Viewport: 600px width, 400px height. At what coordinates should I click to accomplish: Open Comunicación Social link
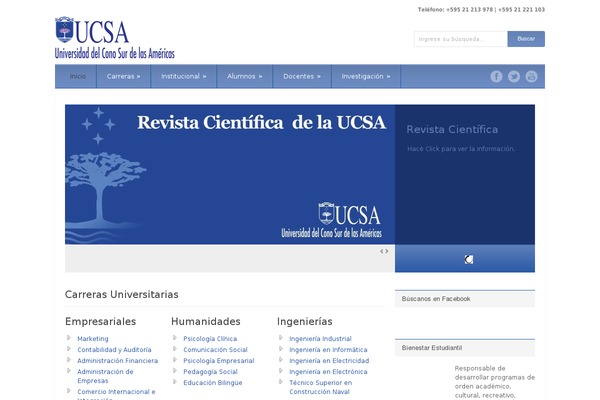pyautogui.click(x=215, y=350)
